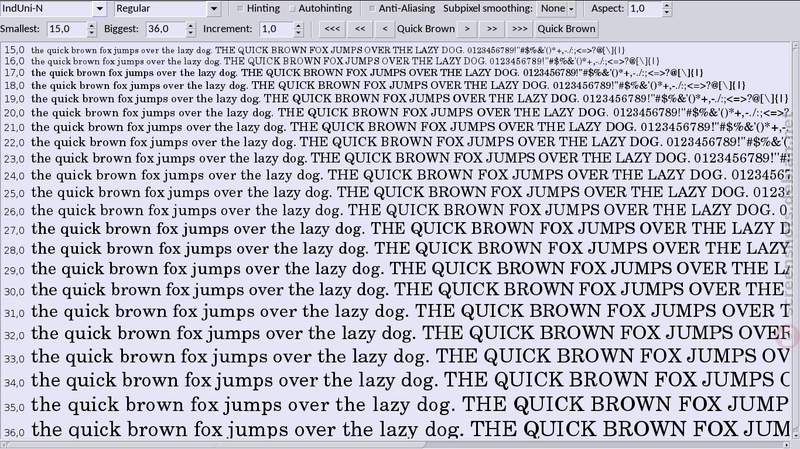Select the 15,0 size sample row
The image size is (800, 449).
pos(396,50)
